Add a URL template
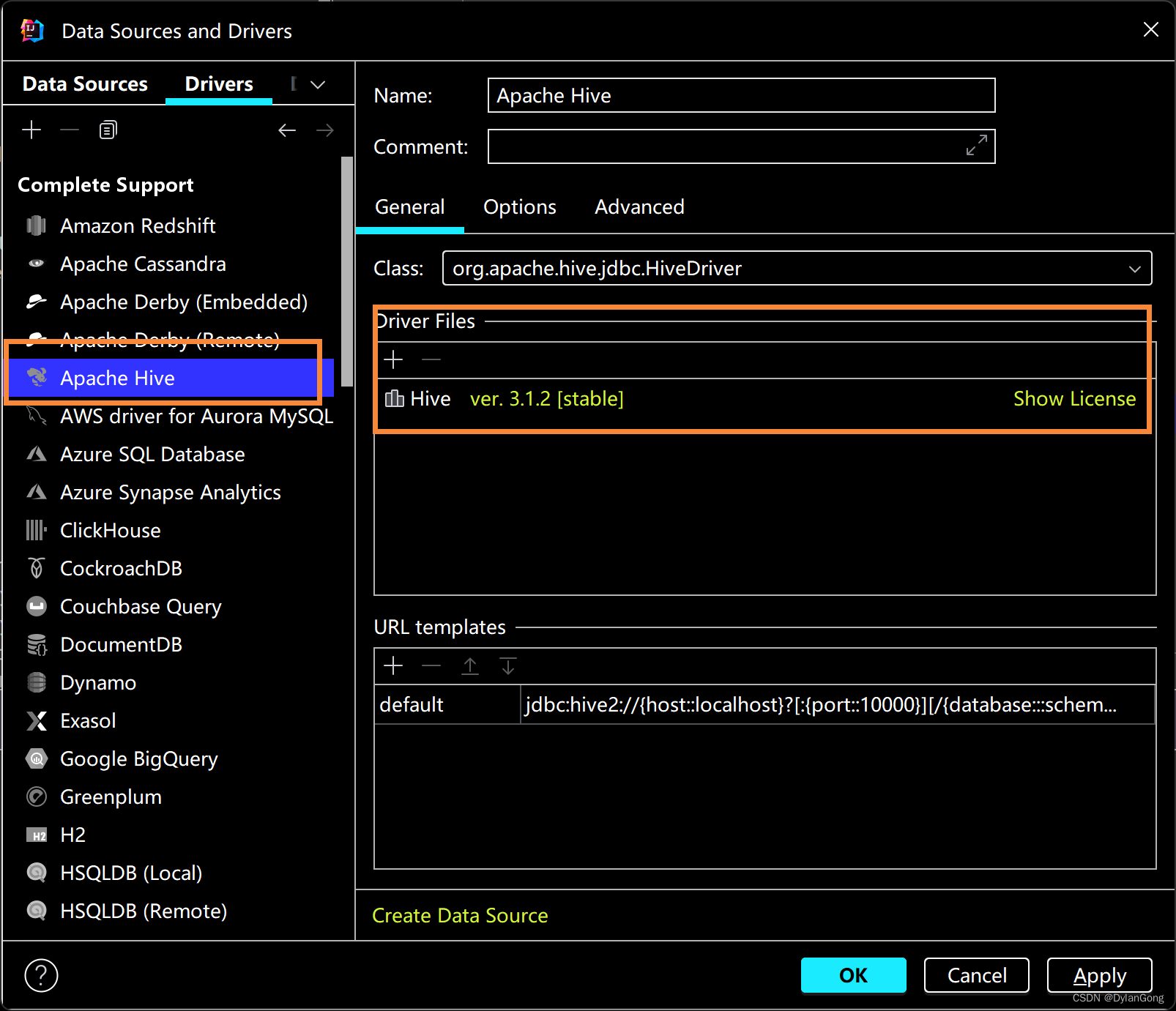The image size is (1176, 1011). coord(394,665)
